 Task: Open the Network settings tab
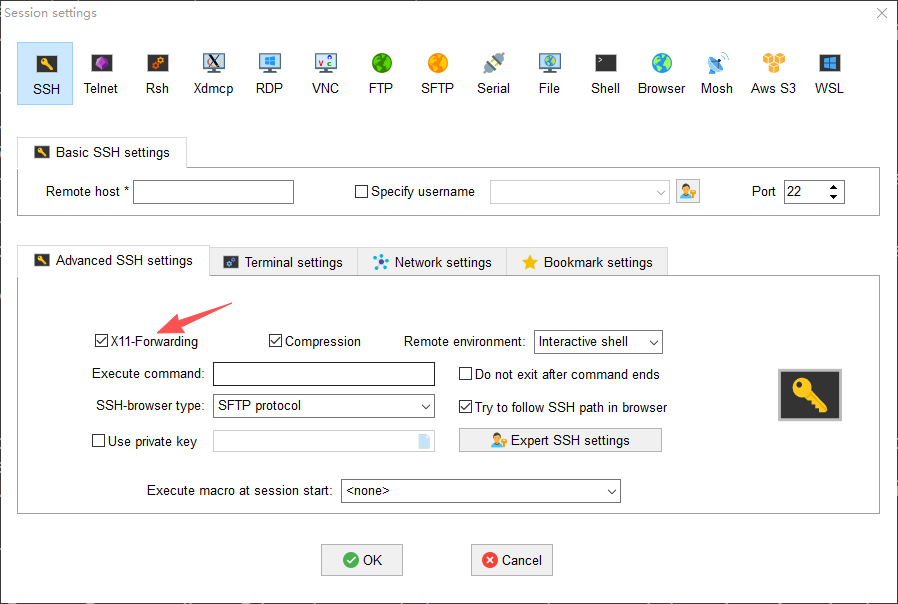(432, 262)
